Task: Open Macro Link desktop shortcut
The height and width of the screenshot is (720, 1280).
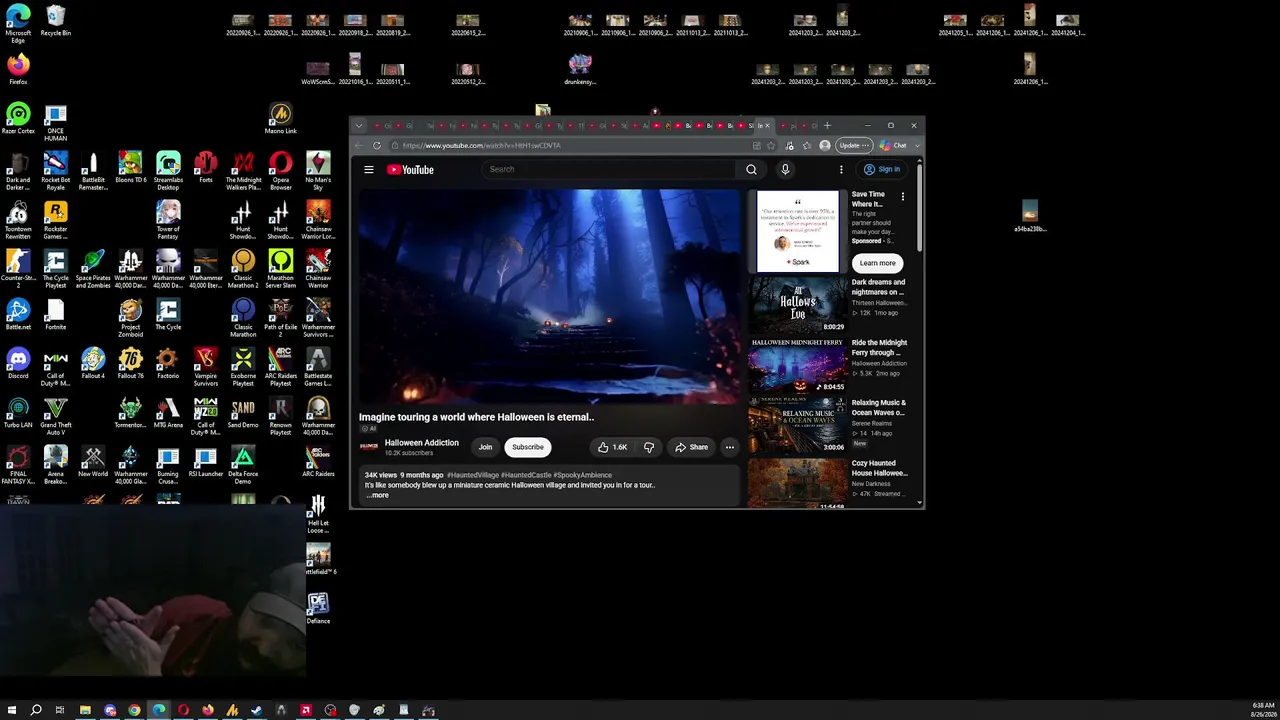Action: [281, 119]
